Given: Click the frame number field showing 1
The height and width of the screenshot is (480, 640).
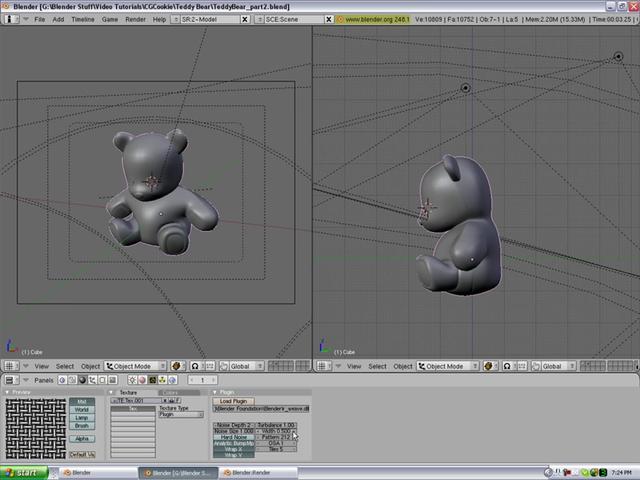Looking at the screenshot, I should click(202, 380).
